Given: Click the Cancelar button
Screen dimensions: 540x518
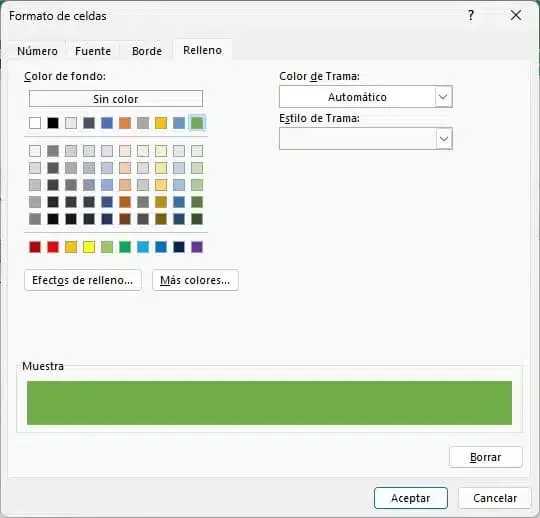Looking at the screenshot, I should (495, 498).
